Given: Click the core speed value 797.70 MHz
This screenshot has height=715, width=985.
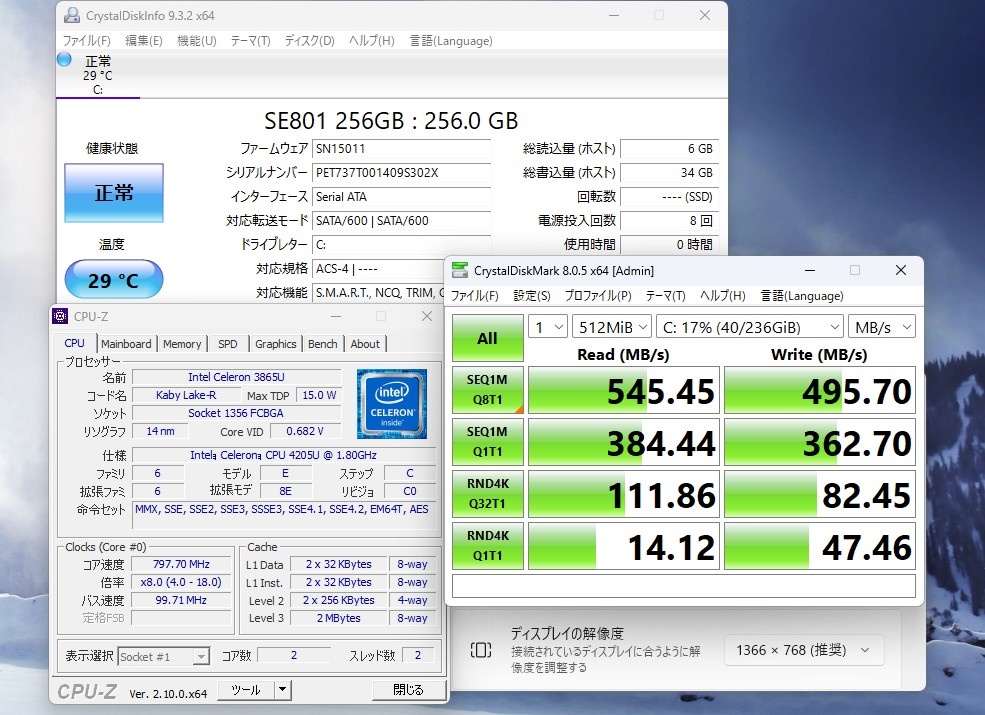Looking at the screenshot, I should tap(181, 564).
